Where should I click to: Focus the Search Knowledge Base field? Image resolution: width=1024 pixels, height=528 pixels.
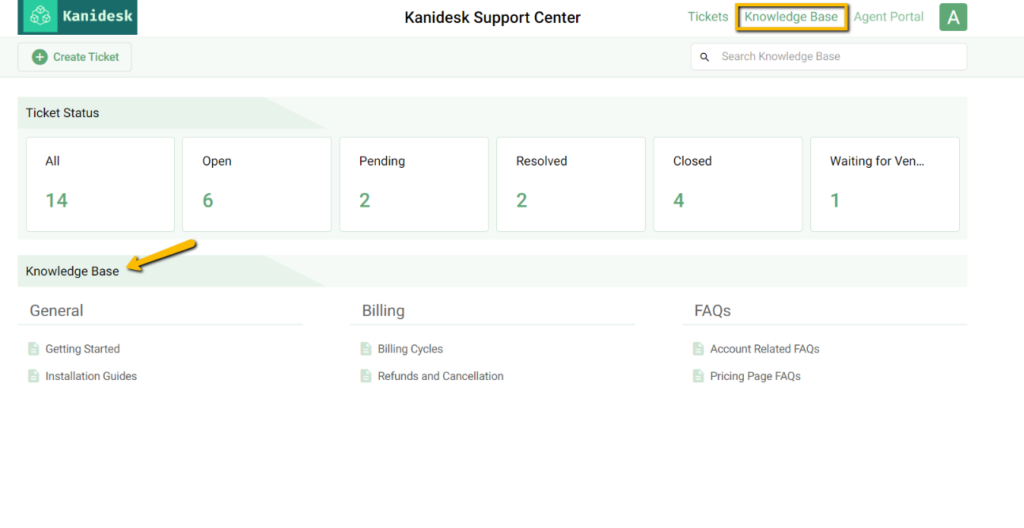829,57
